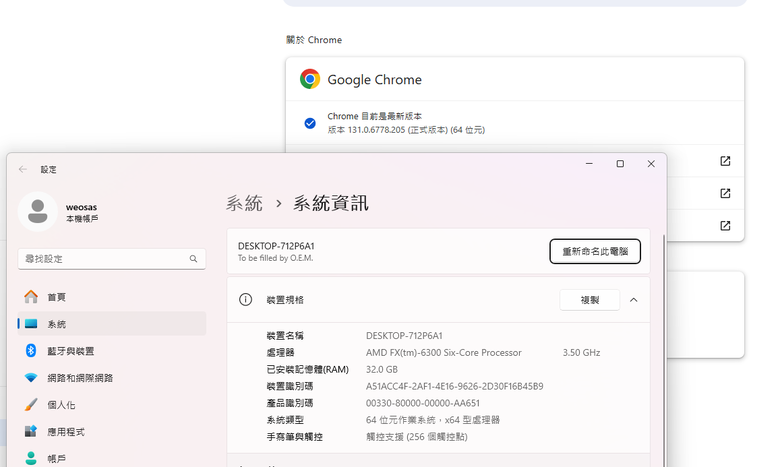
Task: Open 個人化 settings
Action: (x=111, y=404)
